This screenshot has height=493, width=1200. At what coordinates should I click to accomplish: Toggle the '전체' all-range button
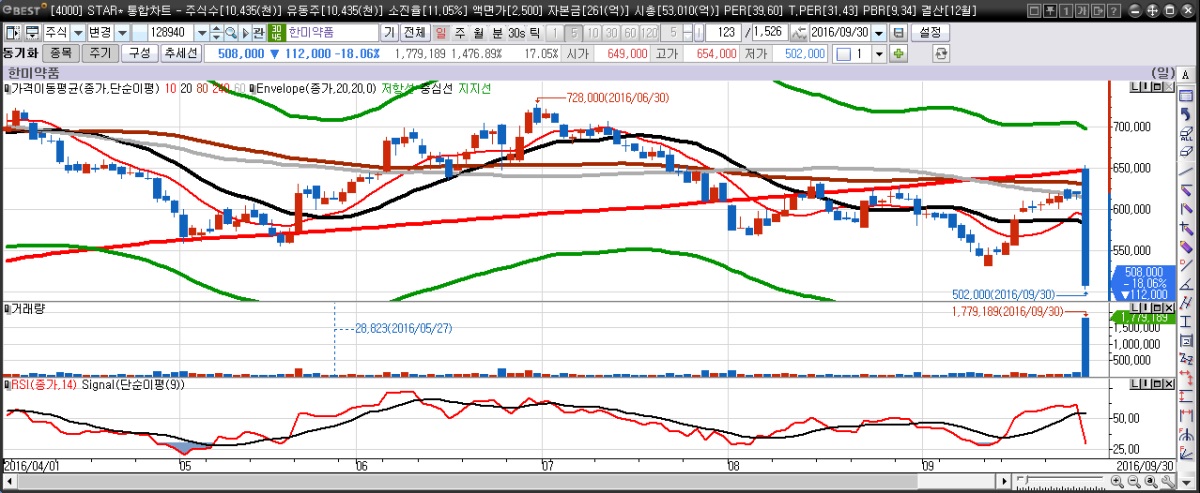[x=415, y=32]
